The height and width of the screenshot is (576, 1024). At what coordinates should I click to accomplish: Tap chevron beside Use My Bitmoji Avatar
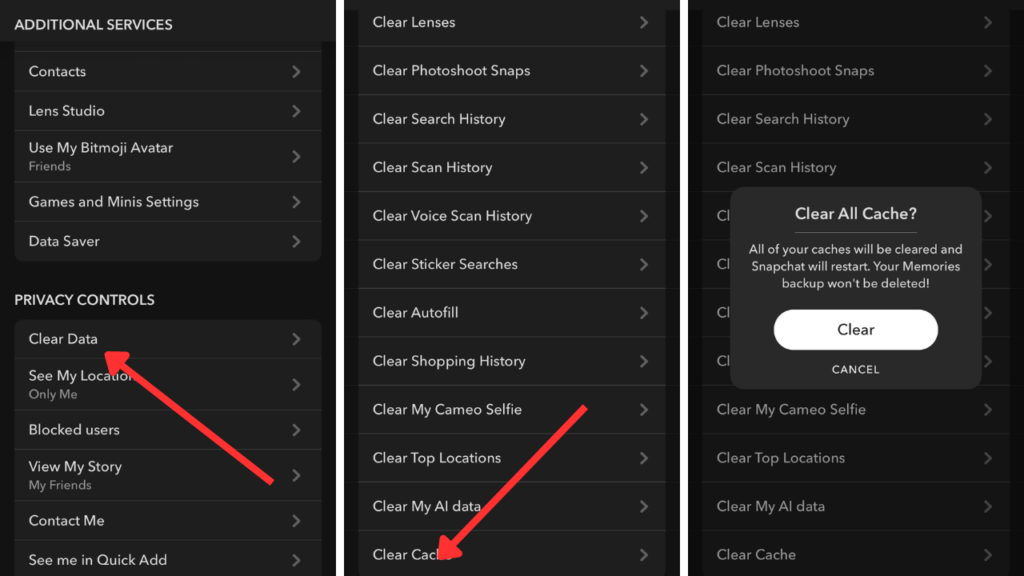296,156
